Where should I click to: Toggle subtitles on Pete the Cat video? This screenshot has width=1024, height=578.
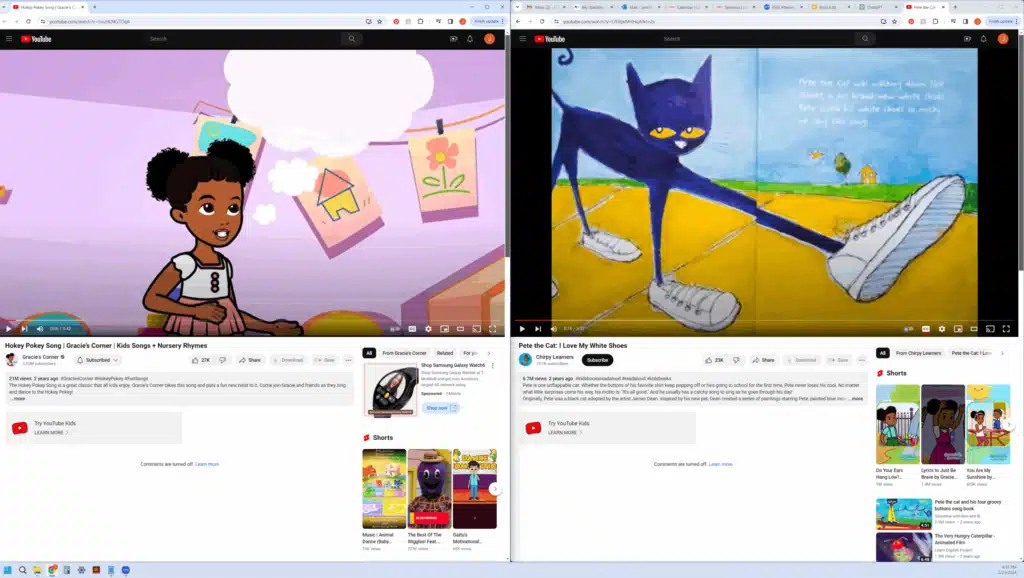pos(925,328)
